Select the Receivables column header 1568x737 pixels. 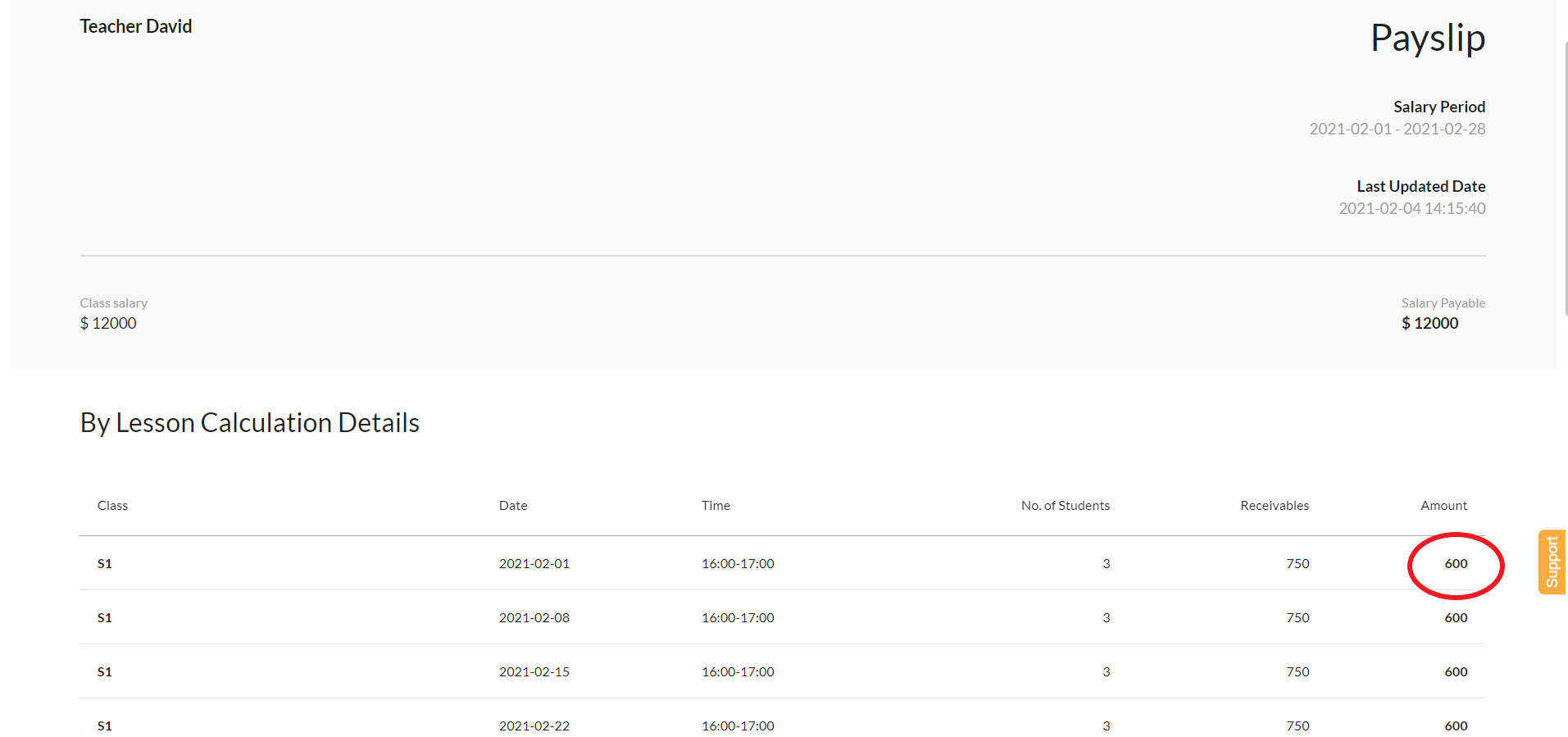[1274, 506]
